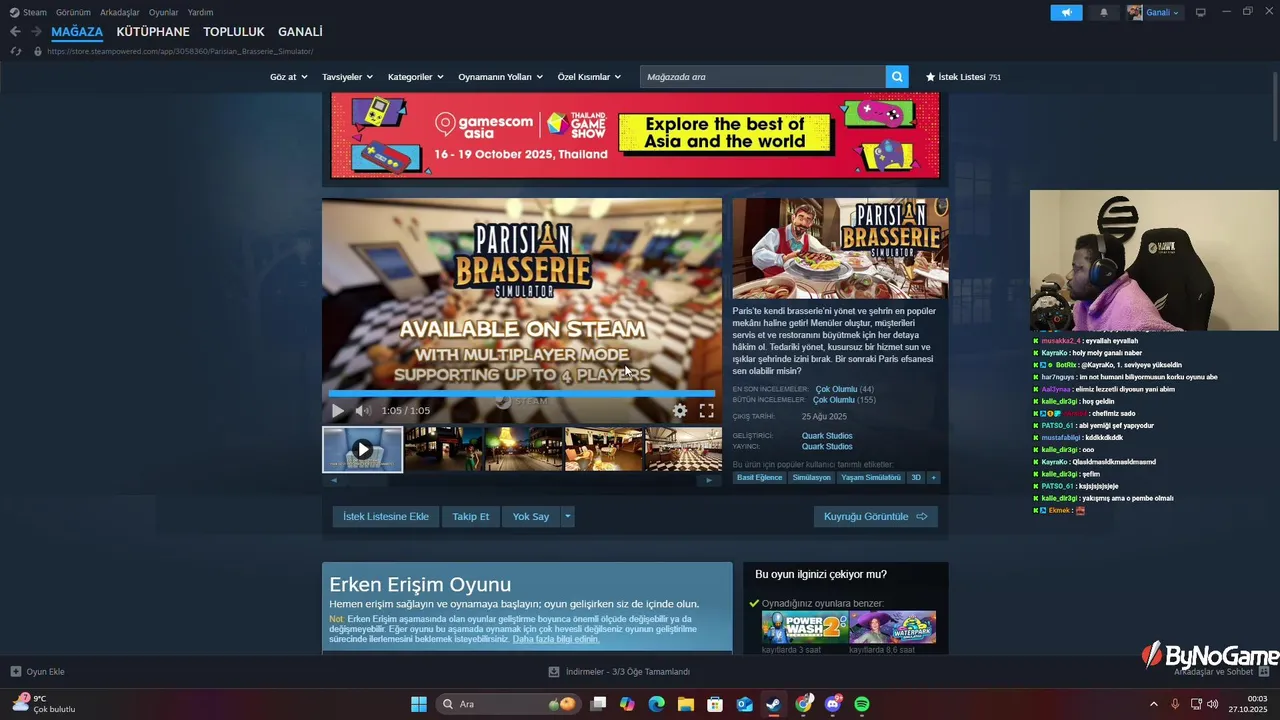This screenshot has width=1280, height=720.
Task: Open the GANALİ profile tab
Action: tap(300, 32)
